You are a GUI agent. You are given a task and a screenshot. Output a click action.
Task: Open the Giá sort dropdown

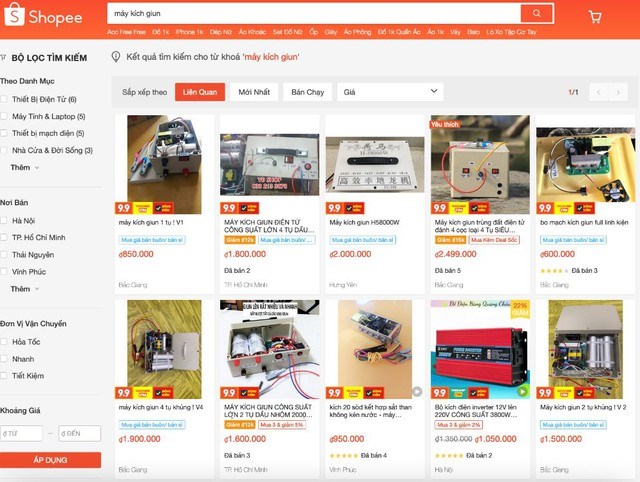[x=390, y=92]
